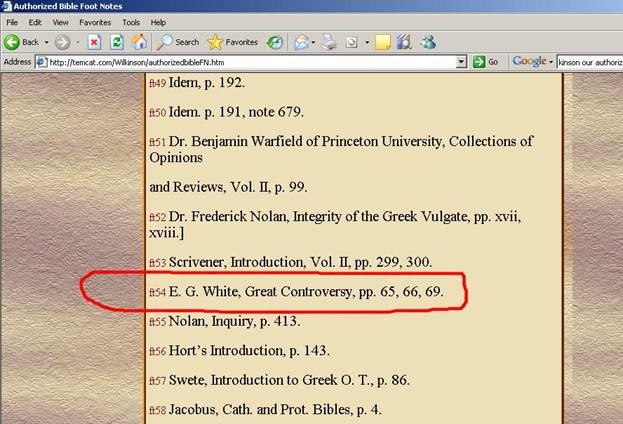Open the yellow folder Discuss icon
Screen dimensions: 623x424
(x=383, y=42)
